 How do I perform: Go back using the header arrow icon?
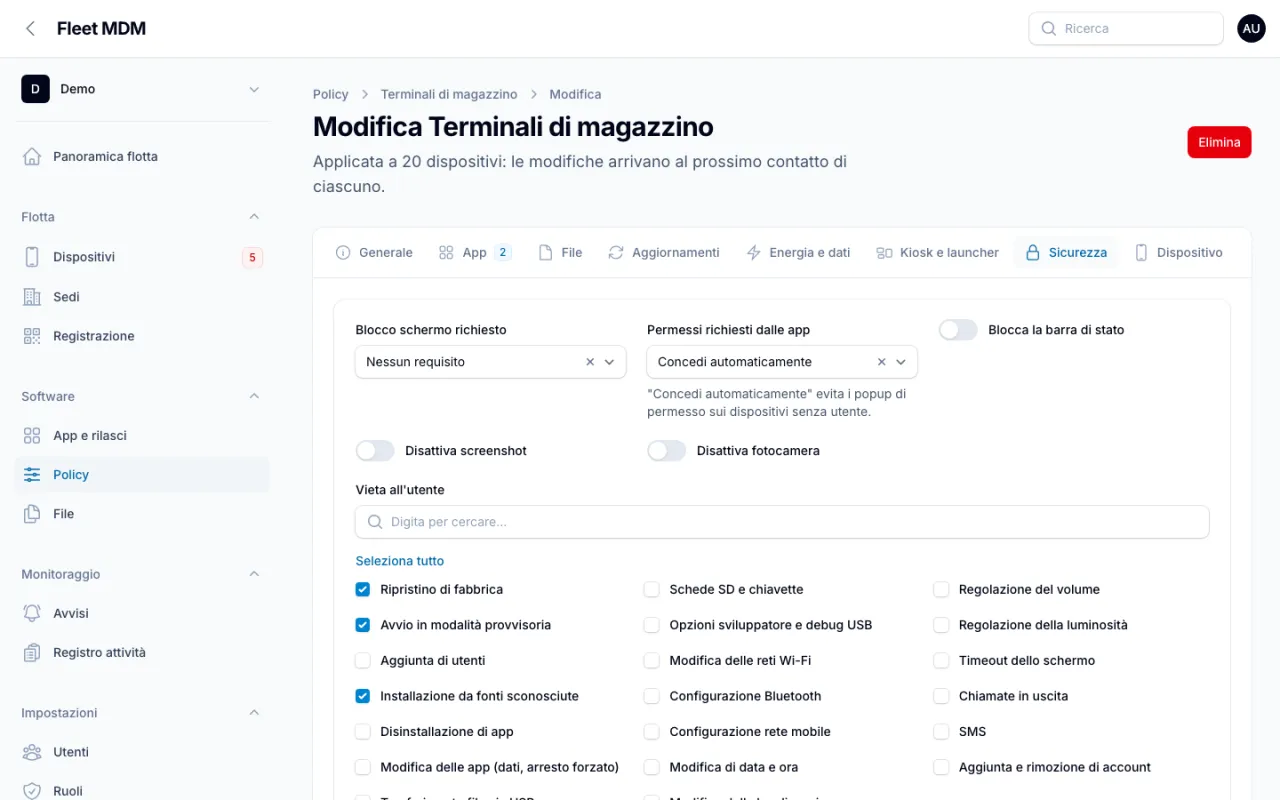pyautogui.click(x=31, y=29)
